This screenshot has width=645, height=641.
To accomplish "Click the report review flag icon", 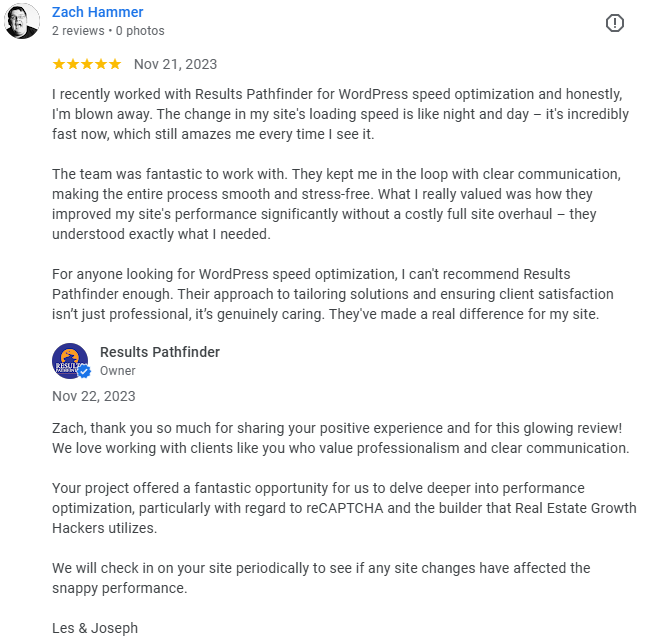I will (615, 22).
